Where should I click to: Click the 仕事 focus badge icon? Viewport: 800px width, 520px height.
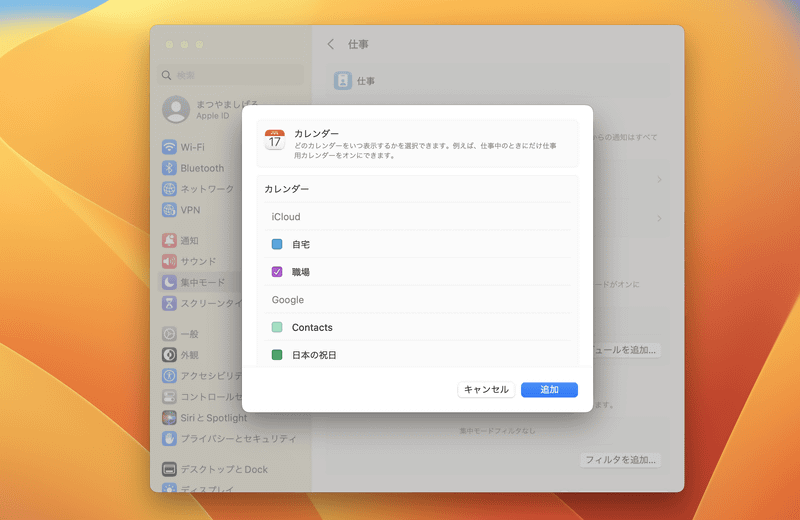pyautogui.click(x=343, y=81)
